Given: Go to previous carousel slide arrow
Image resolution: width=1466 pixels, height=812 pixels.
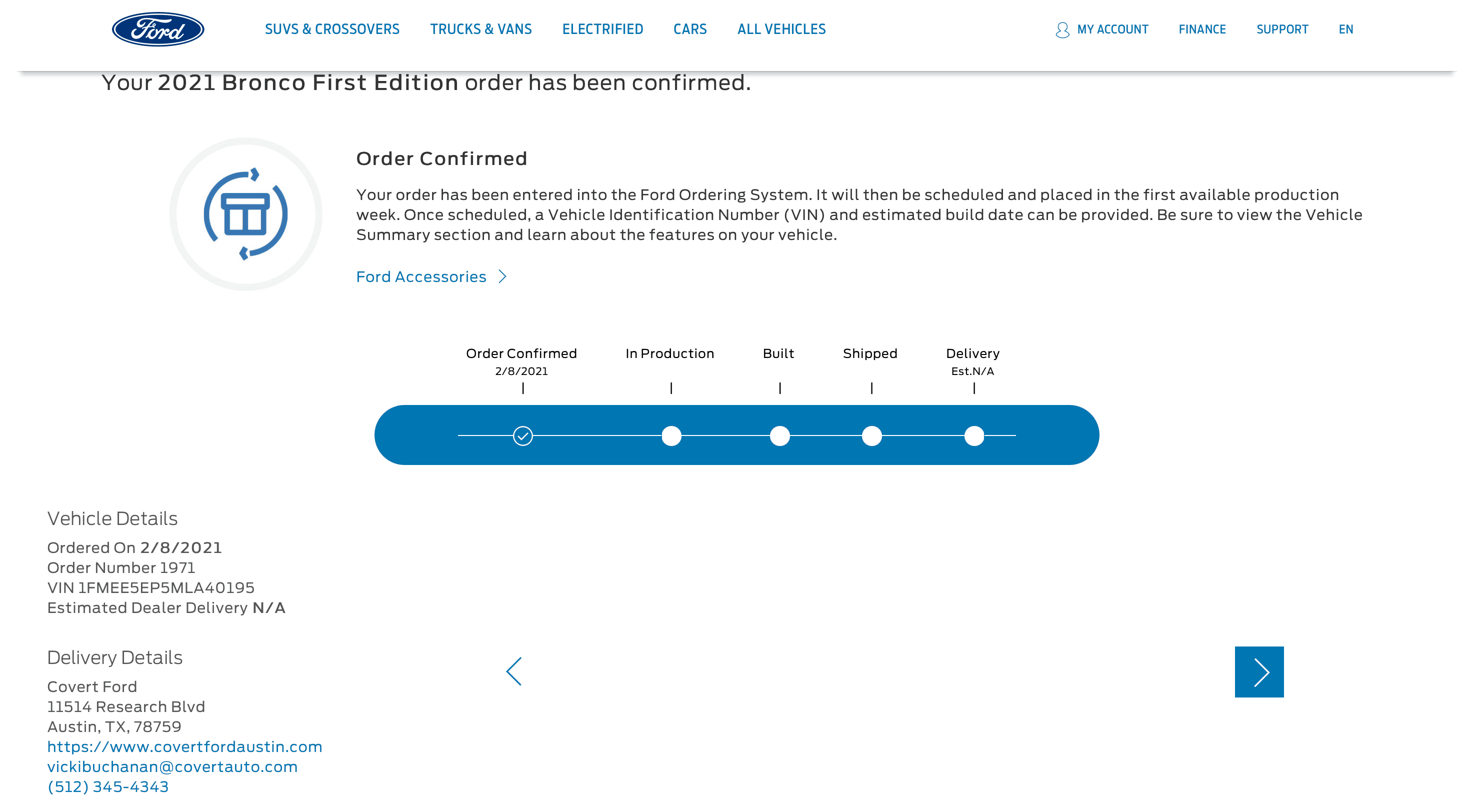Looking at the screenshot, I should 514,671.
